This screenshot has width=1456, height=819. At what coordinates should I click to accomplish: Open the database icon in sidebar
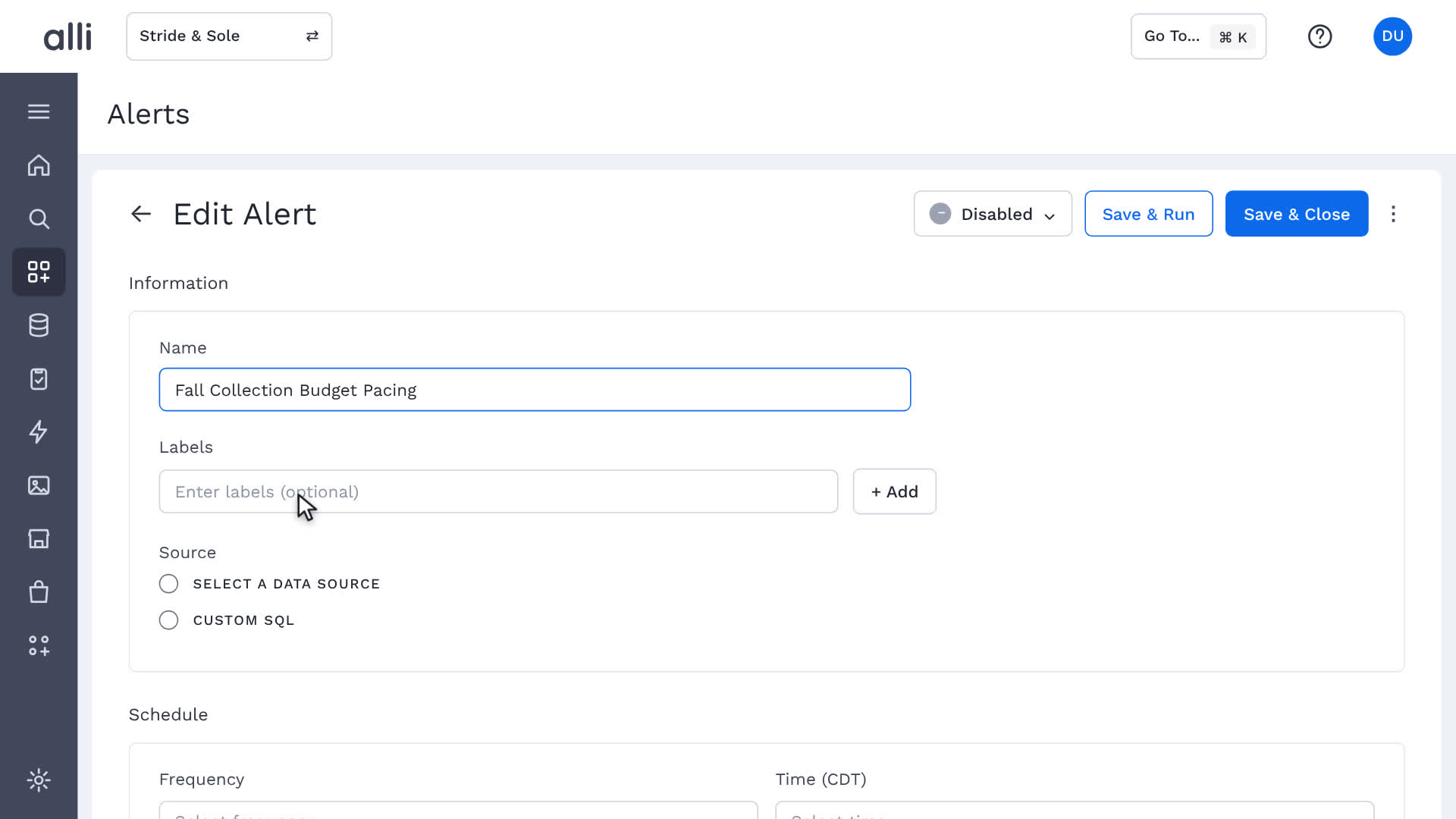click(x=39, y=325)
